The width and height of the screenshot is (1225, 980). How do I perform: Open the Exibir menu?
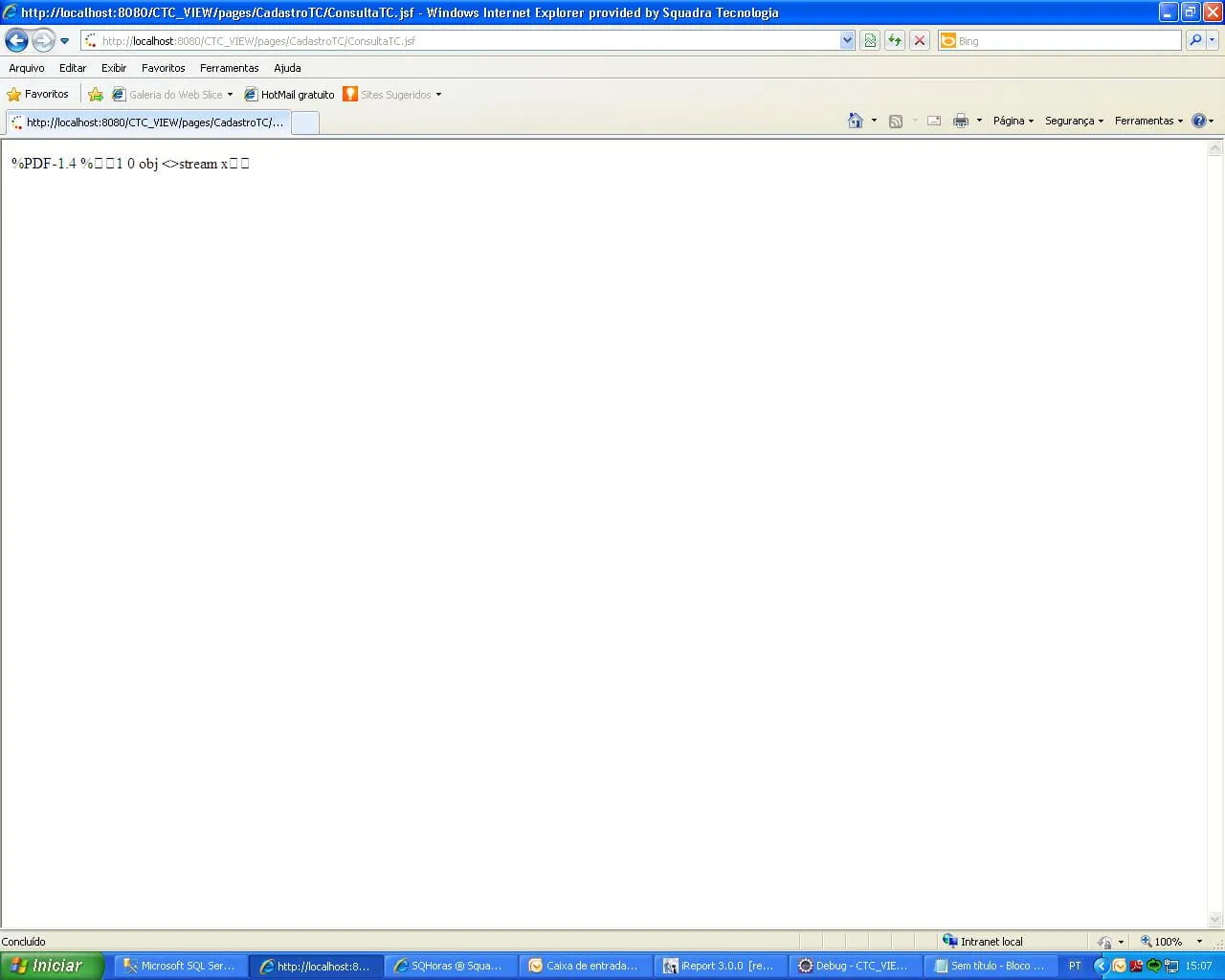click(114, 68)
